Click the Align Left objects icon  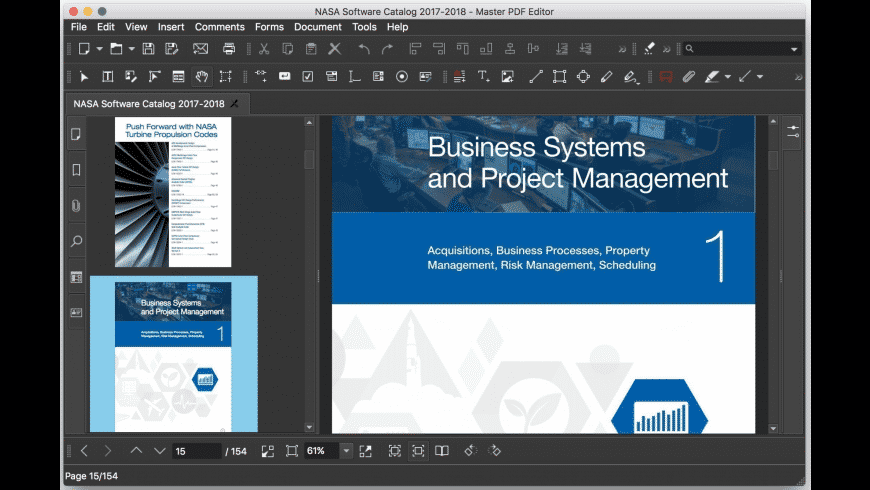(x=415, y=49)
